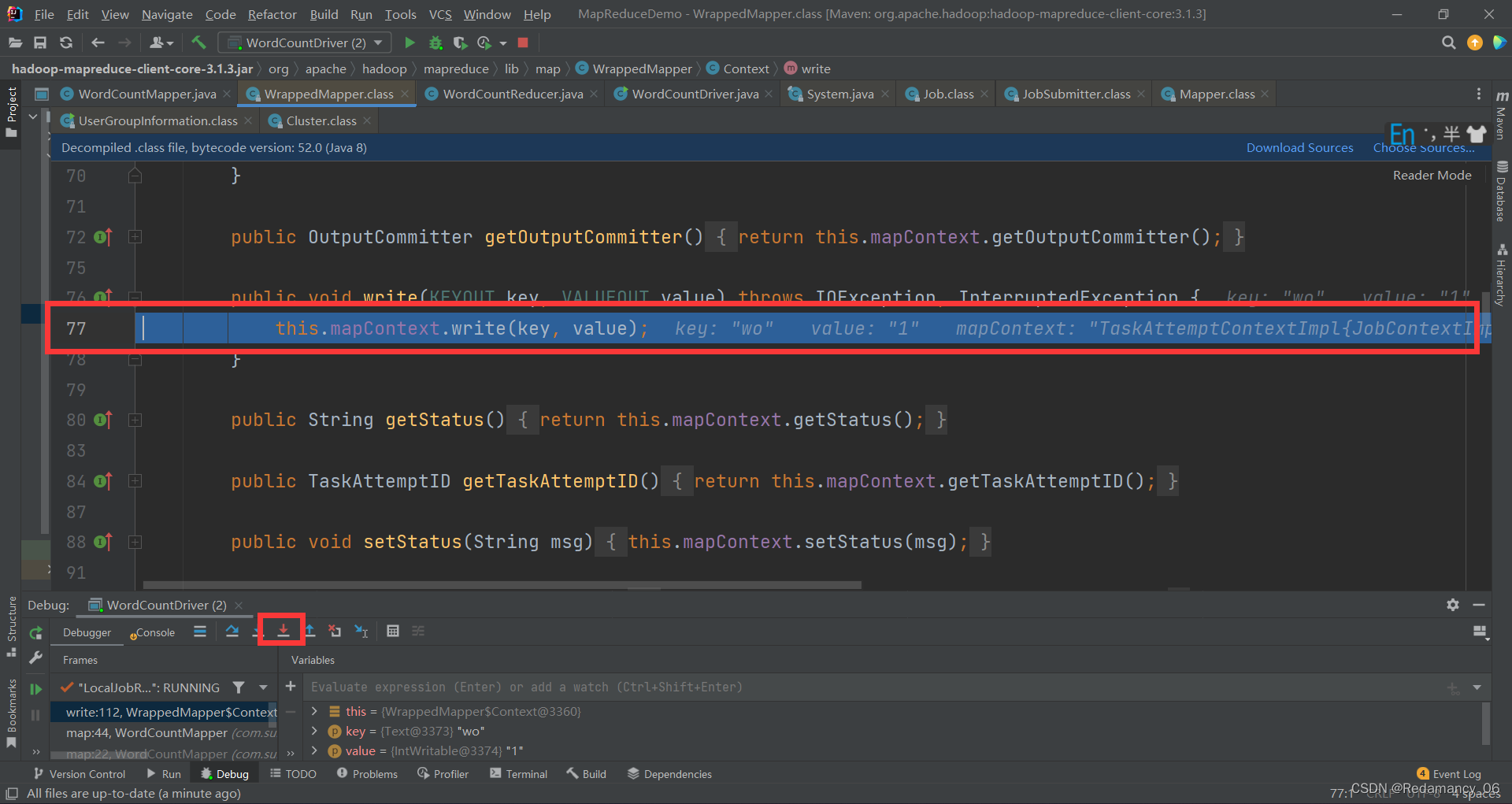This screenshot has height=804, width=1512.
Task: Expand the 'key' variable node
Action: click(314, 731)
